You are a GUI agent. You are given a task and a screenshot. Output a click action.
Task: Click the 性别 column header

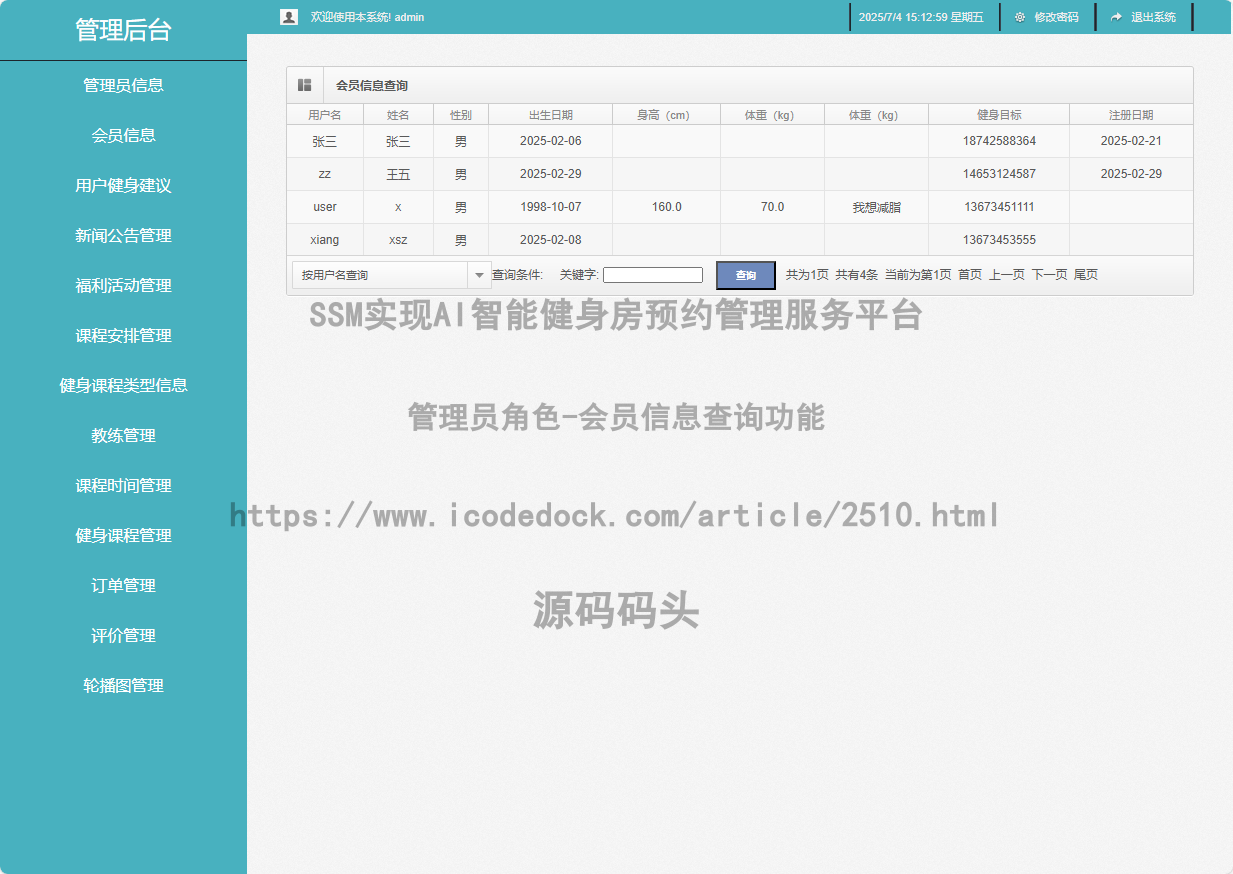click(x=461, y=115)
